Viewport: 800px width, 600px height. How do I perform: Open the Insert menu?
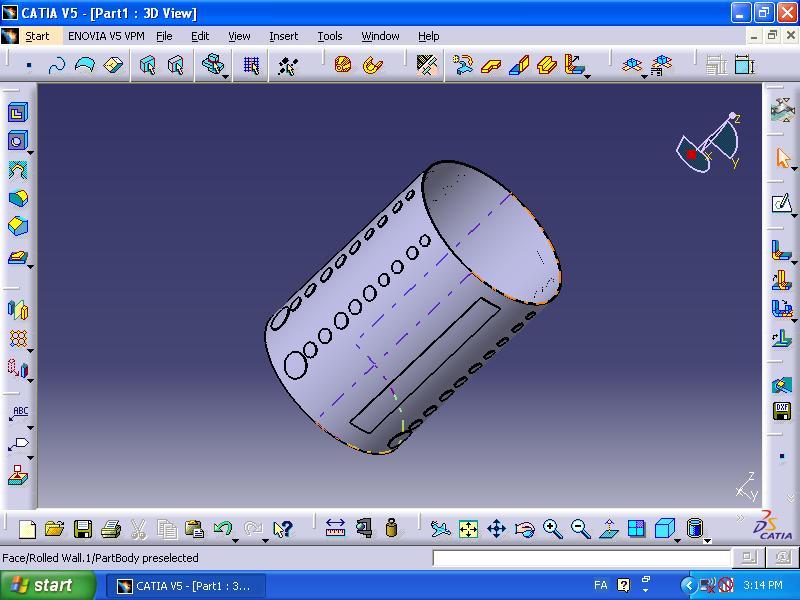(283, 36)
